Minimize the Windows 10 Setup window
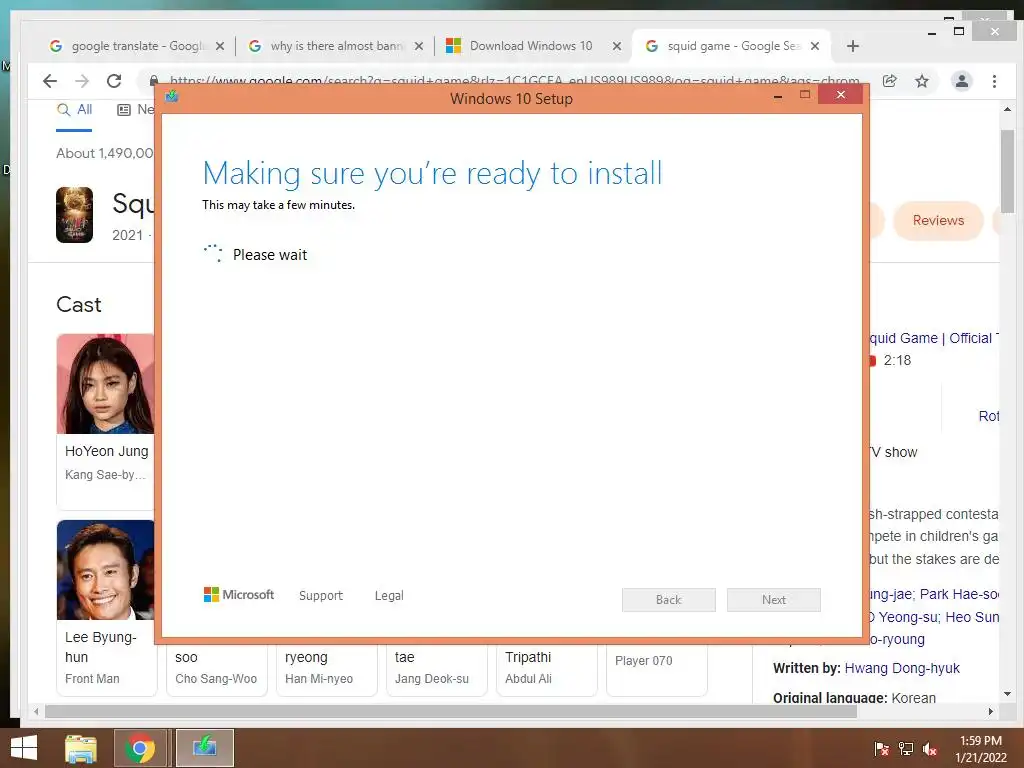Viewport: 1024px width, 768px height. (x=777, y=95)
